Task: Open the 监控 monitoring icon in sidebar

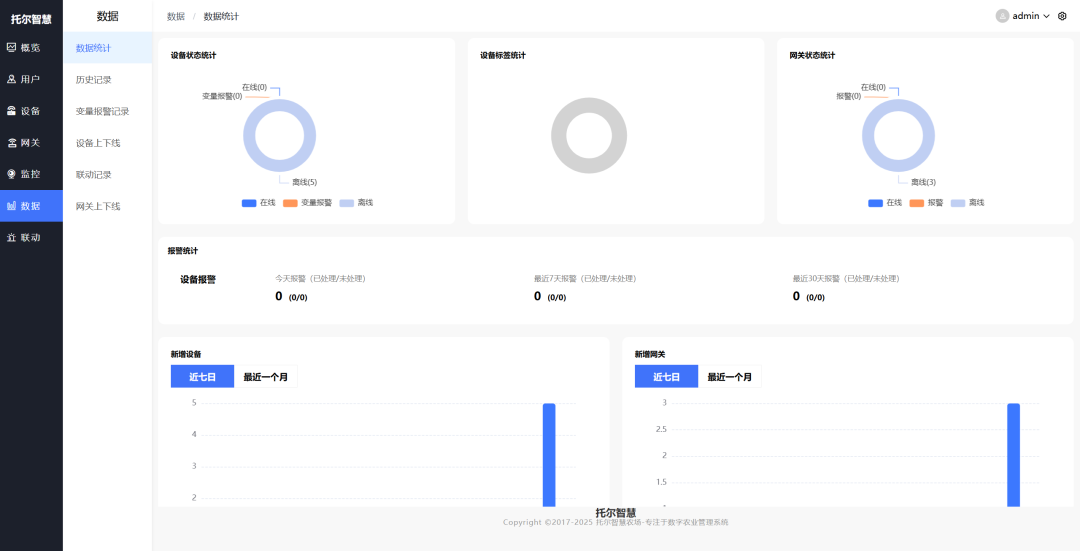Action: [11, 174]
